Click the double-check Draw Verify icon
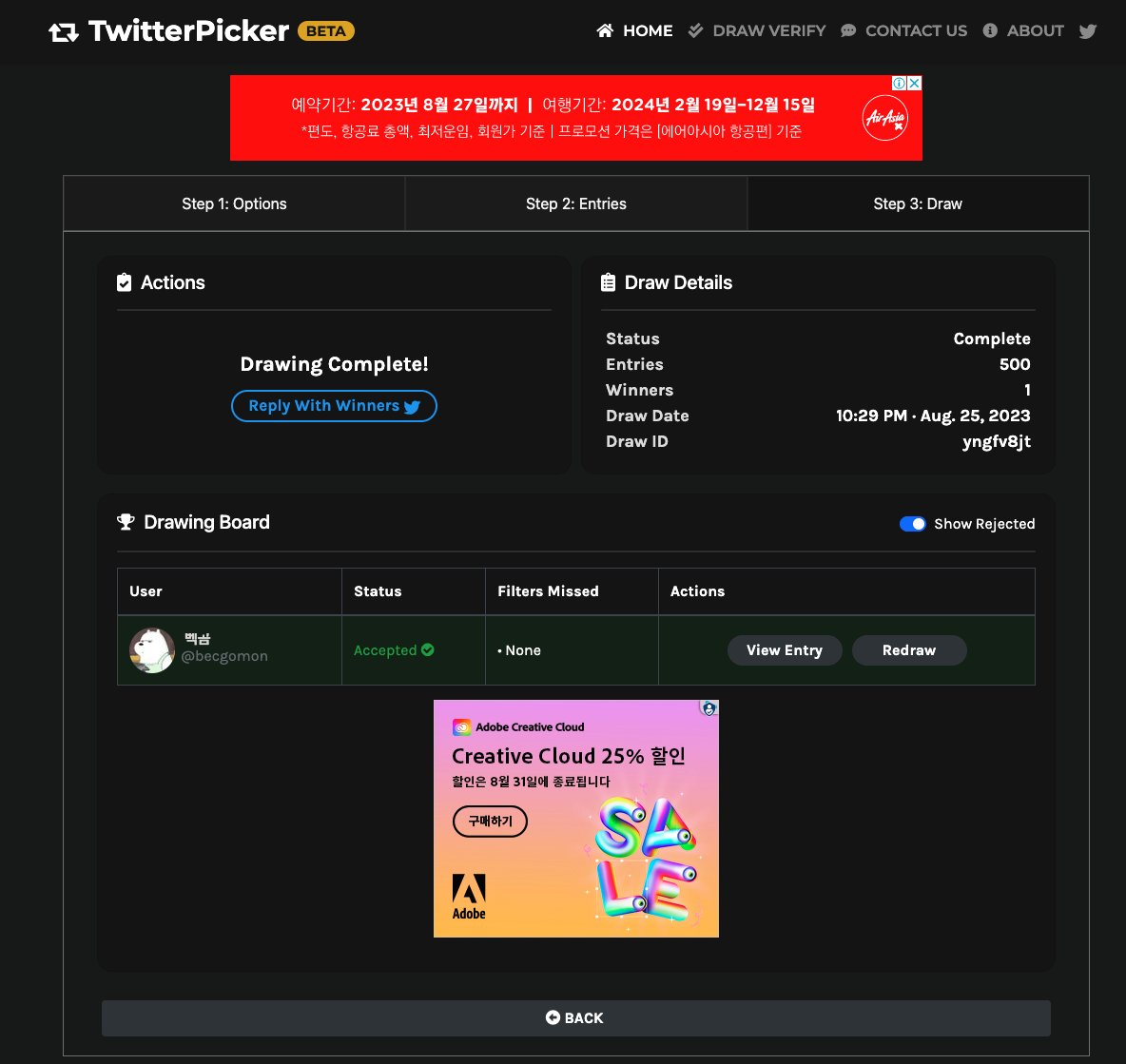 [695, 30]
